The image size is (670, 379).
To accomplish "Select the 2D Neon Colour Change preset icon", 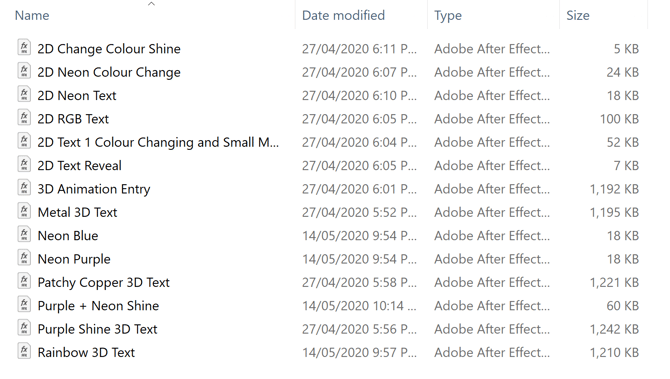I will pyautogui.click(x=24, y=71).
